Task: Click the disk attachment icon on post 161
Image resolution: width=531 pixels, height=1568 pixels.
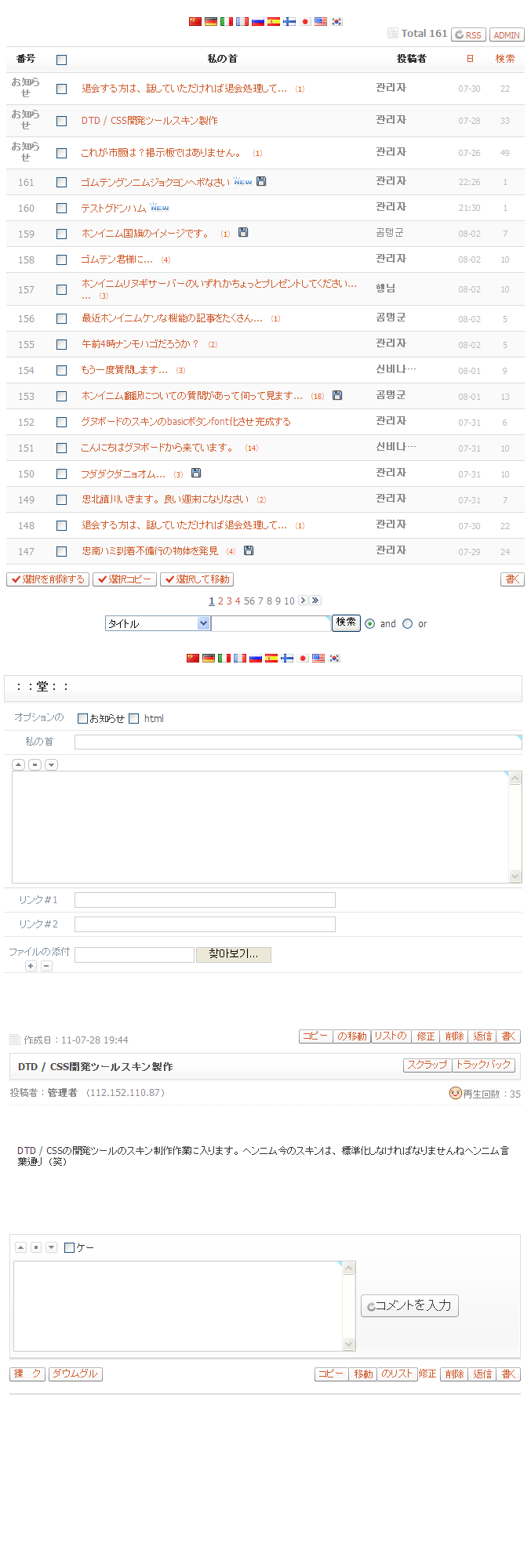Action: tap(261, 181)
